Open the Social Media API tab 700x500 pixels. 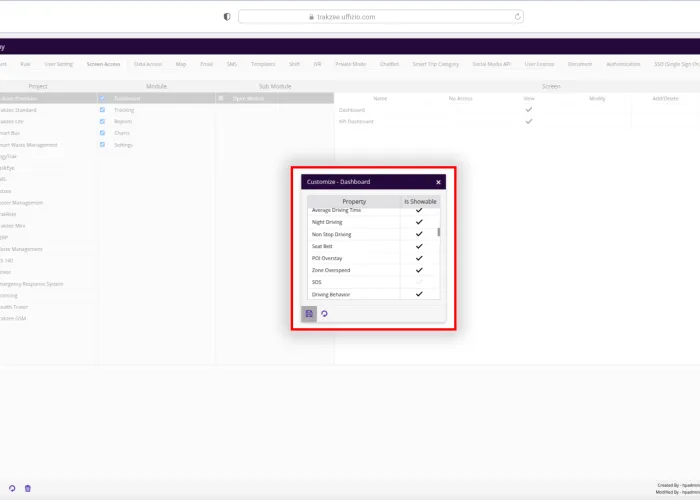(x=492, y=63)
